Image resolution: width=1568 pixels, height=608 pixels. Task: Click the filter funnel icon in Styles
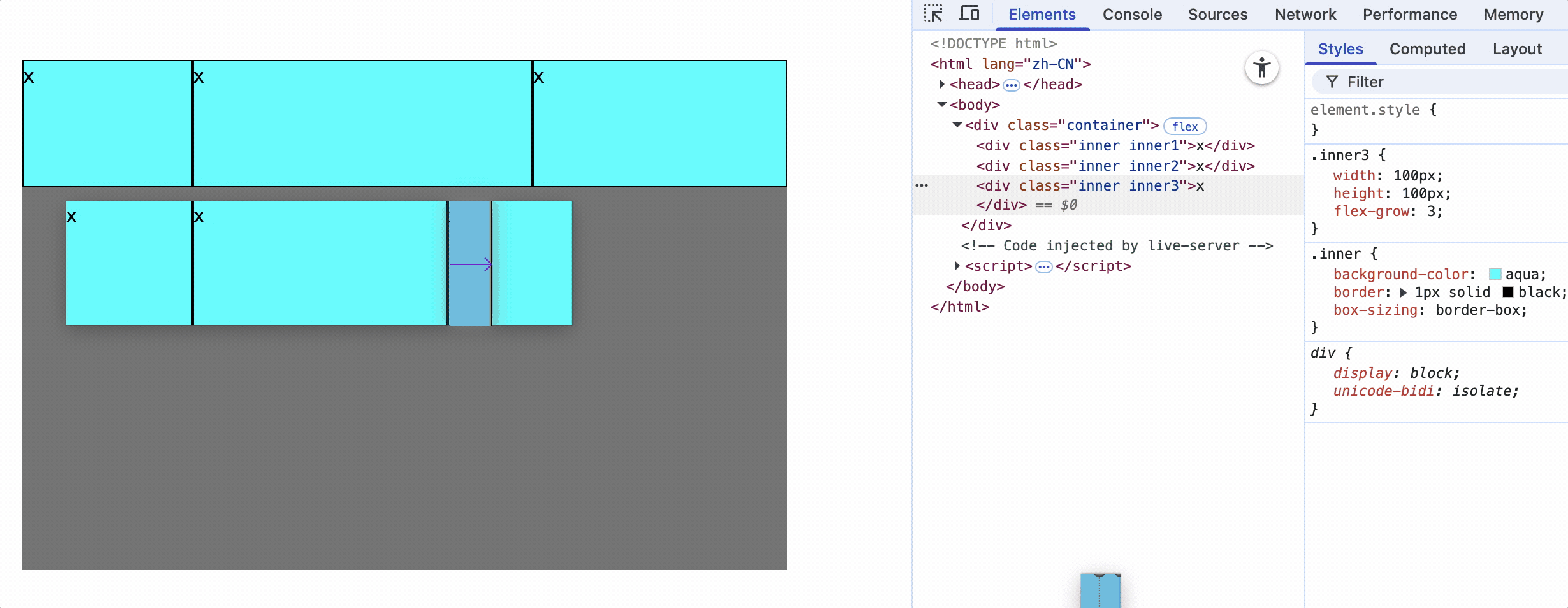tap(1332, 82)
